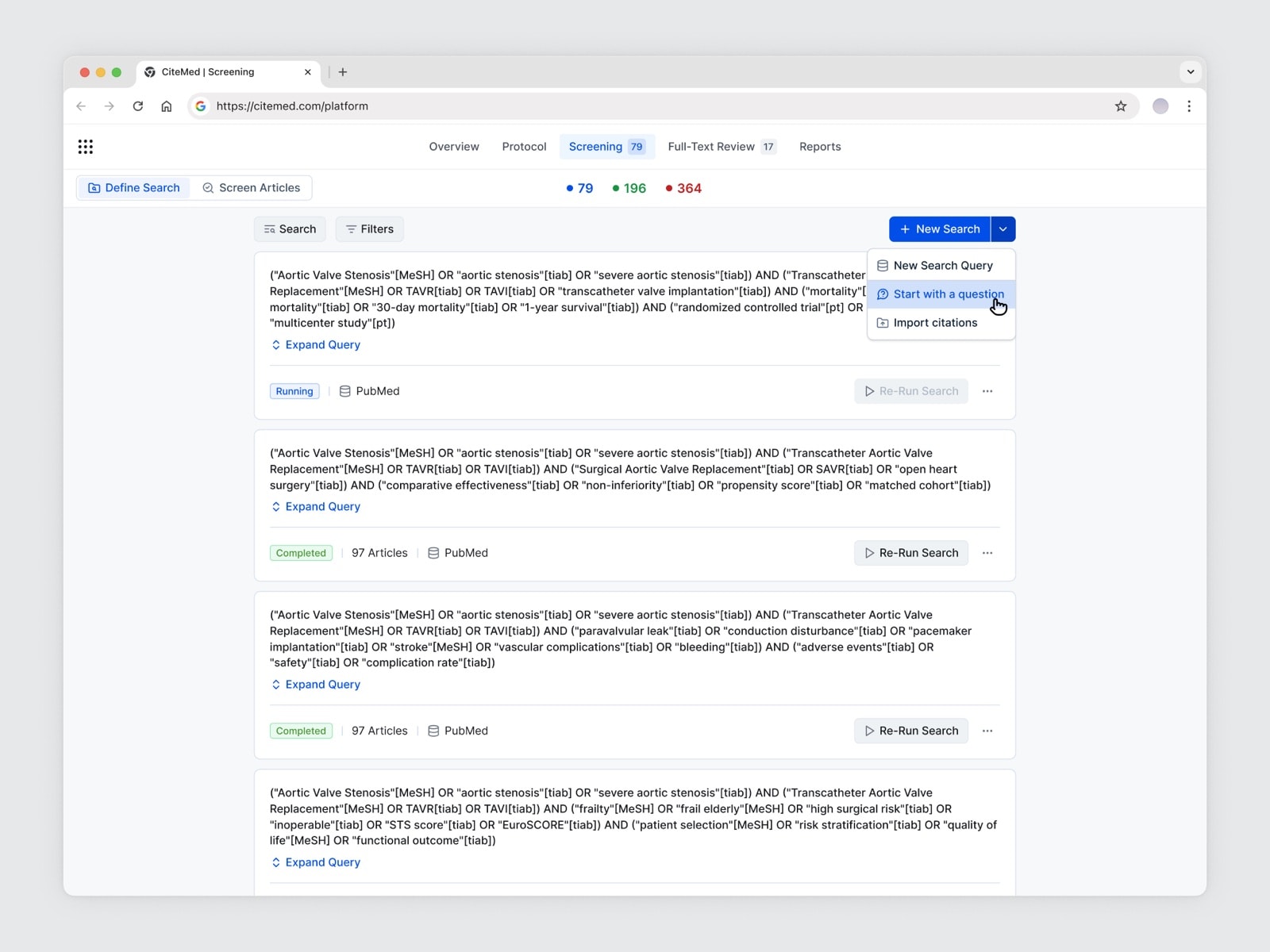The image size is (1270, 952).
Task: Switch to the Protocol tab
Action: [x=524, y=147]
